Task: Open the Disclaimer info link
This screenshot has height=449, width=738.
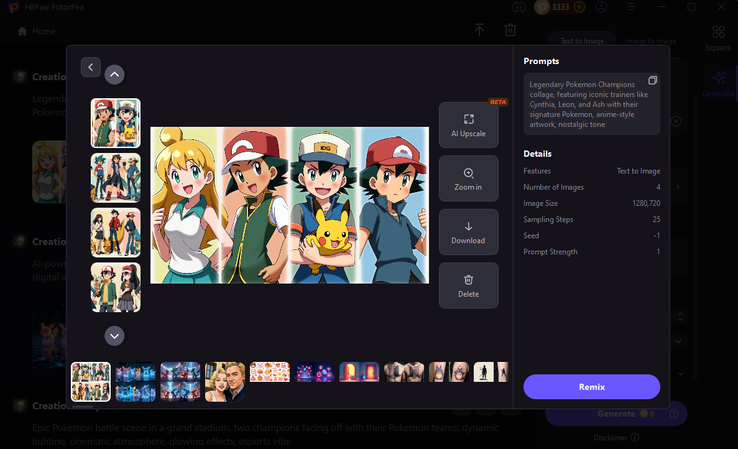Action: [616, 437]
